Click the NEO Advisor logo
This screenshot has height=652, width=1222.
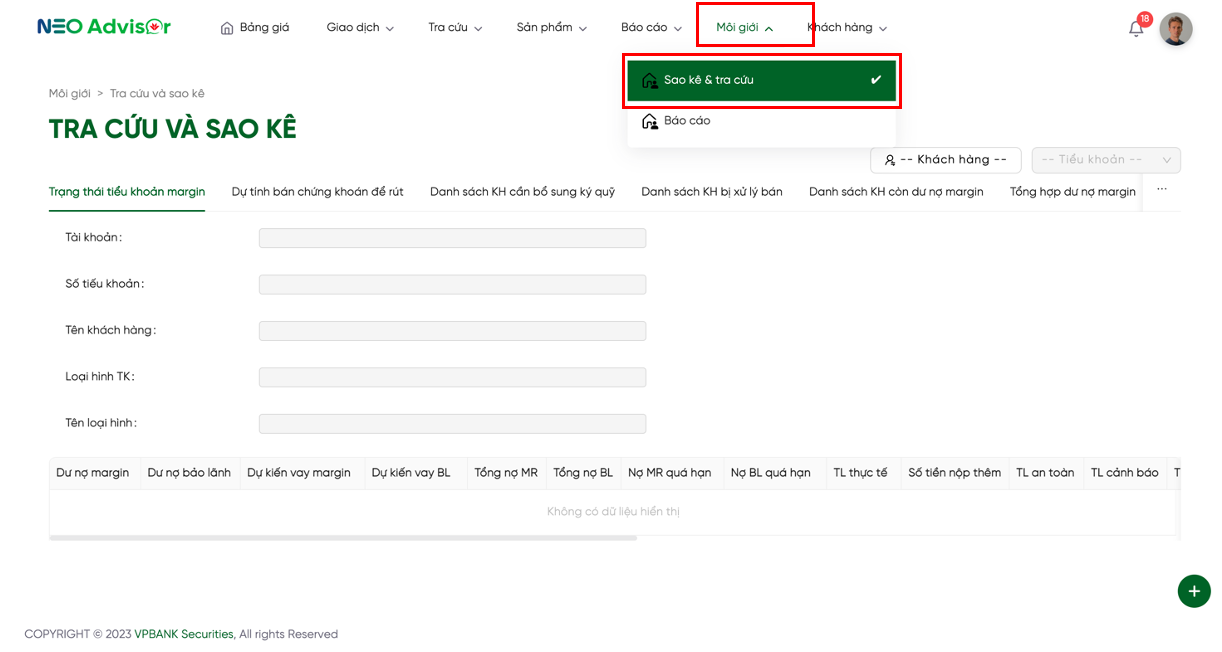pos(103,27)
